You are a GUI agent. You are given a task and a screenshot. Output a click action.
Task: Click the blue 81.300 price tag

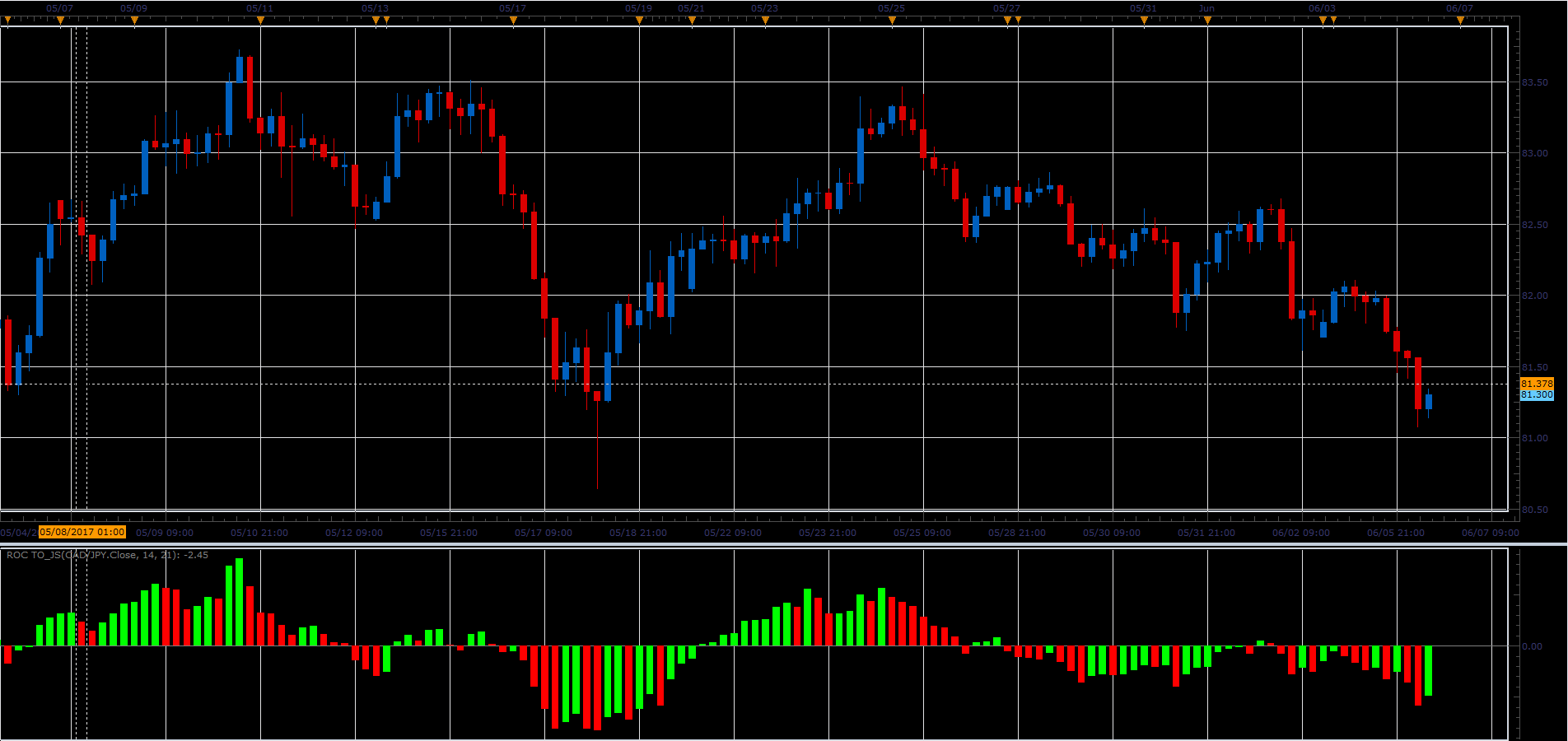pos(1537,395)
